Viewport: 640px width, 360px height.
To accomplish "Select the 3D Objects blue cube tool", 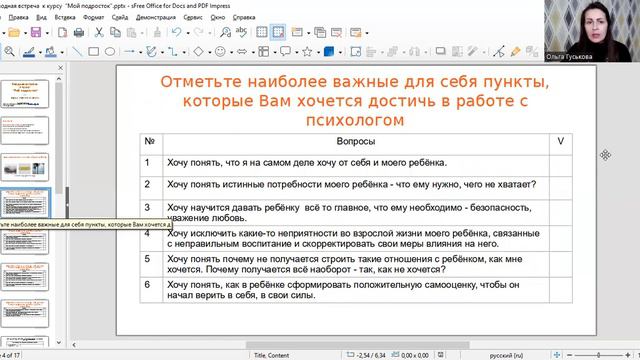I will point(329,51).
